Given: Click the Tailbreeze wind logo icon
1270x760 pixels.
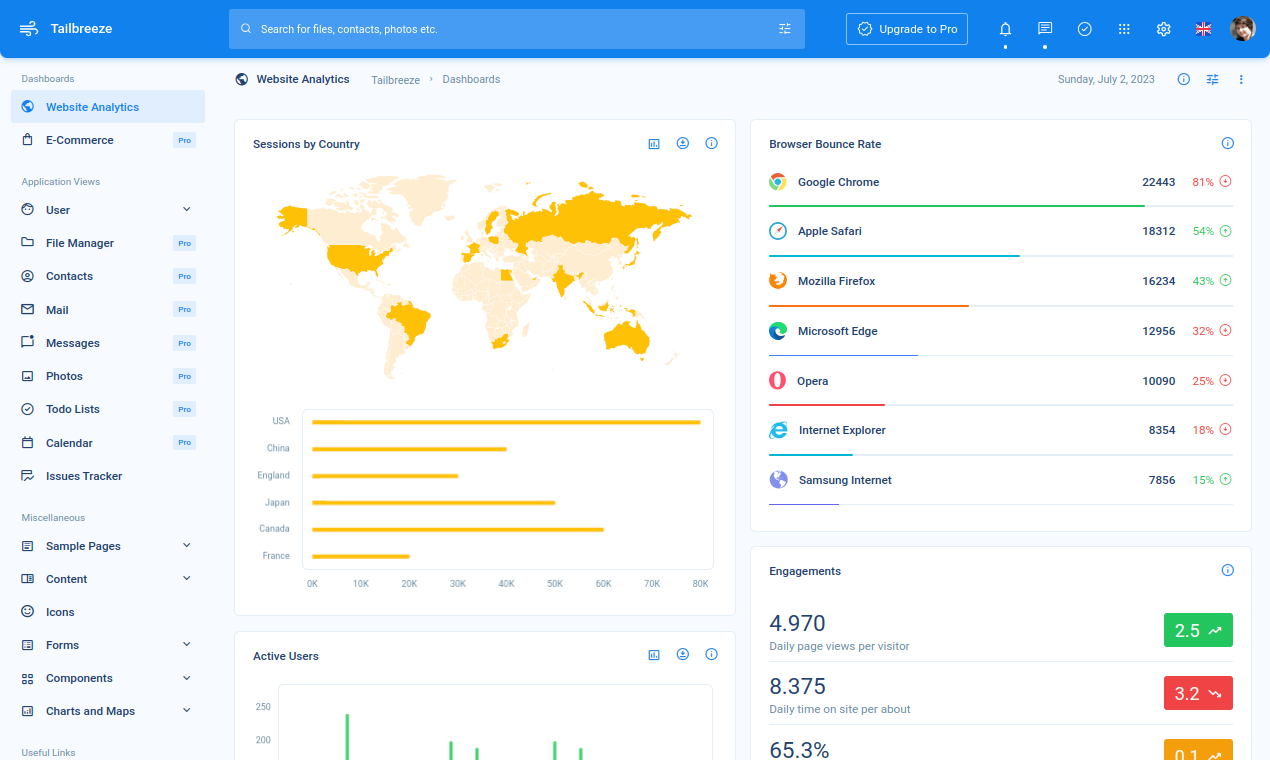Looking at the screenshot, I should (x=29, y=29).
